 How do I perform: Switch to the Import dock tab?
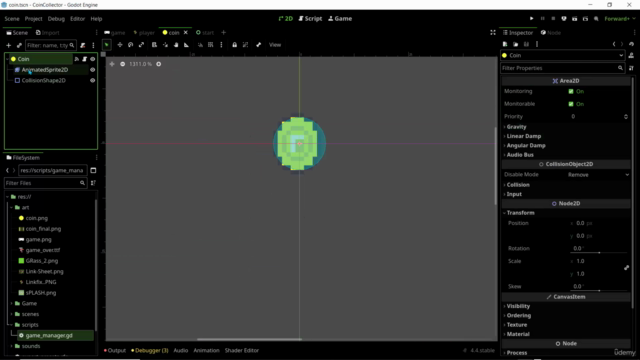[x=48, y=33]
